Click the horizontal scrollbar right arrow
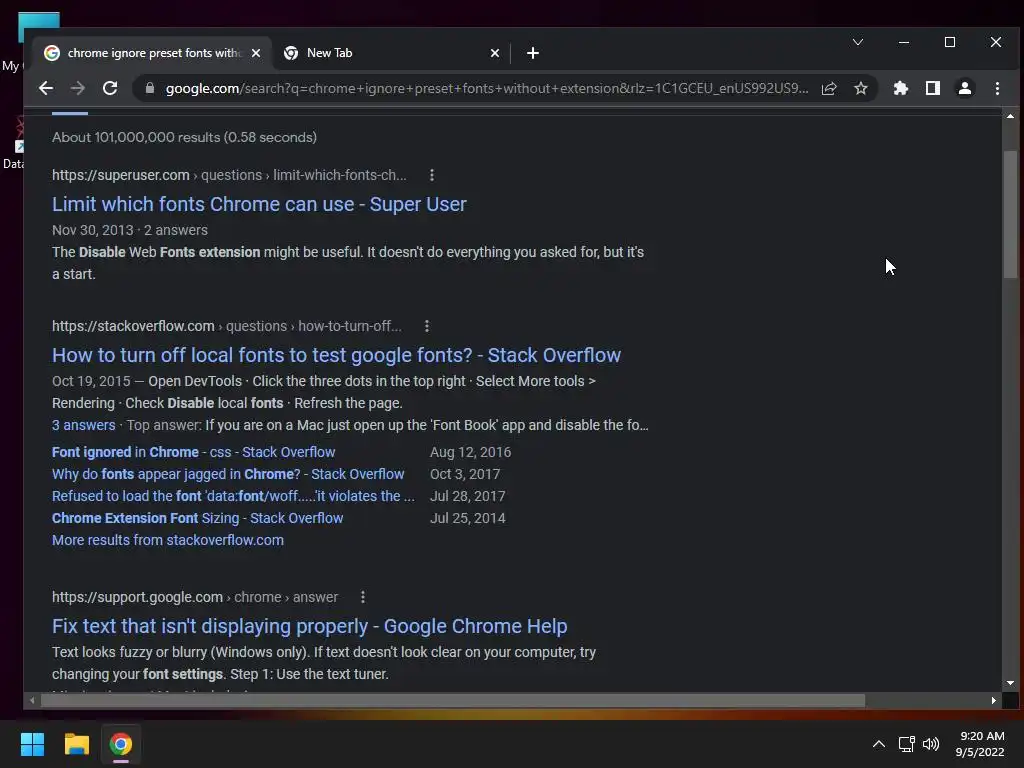The width and height of the screenshot is (1024, 768). 994,701
